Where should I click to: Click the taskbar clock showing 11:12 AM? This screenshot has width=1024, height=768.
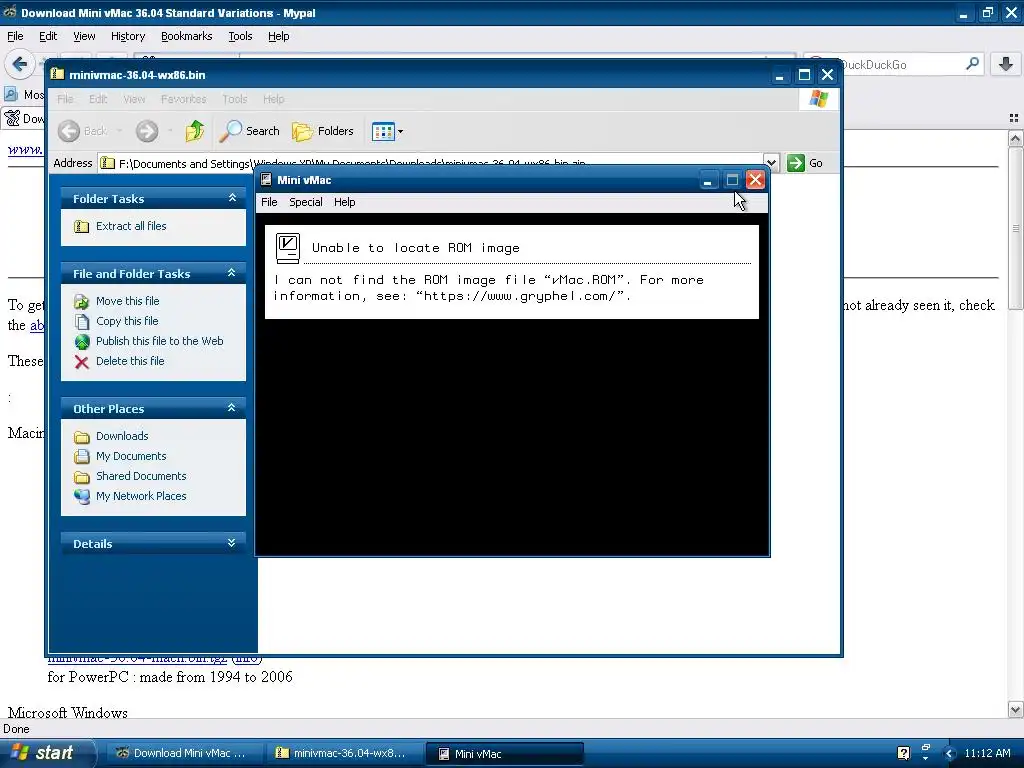[x=987, y=754]
